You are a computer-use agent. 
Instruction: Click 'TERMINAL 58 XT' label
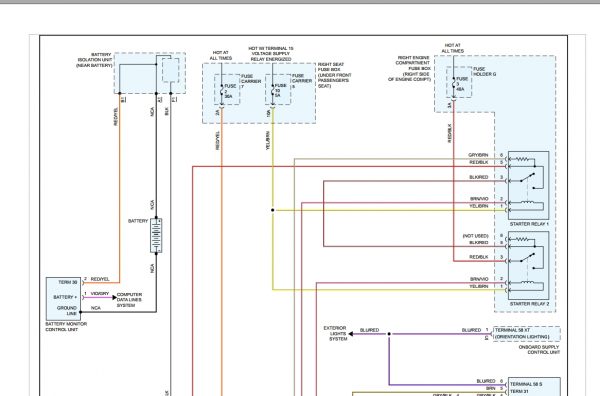click(x=512, y=330)
